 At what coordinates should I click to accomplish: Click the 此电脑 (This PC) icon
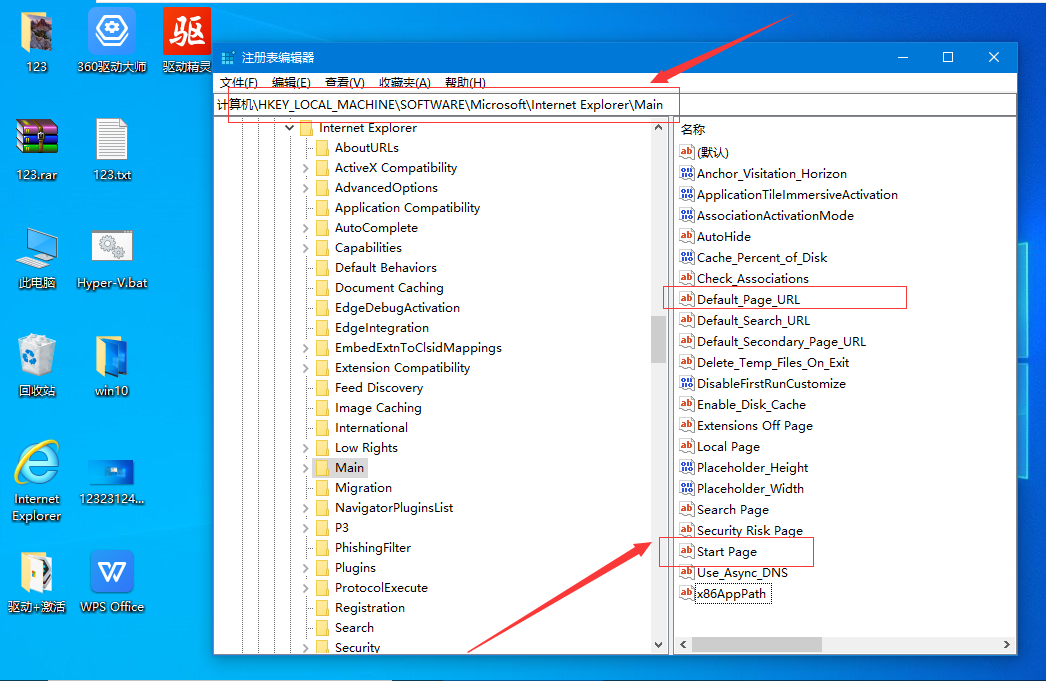coord(37,247)
